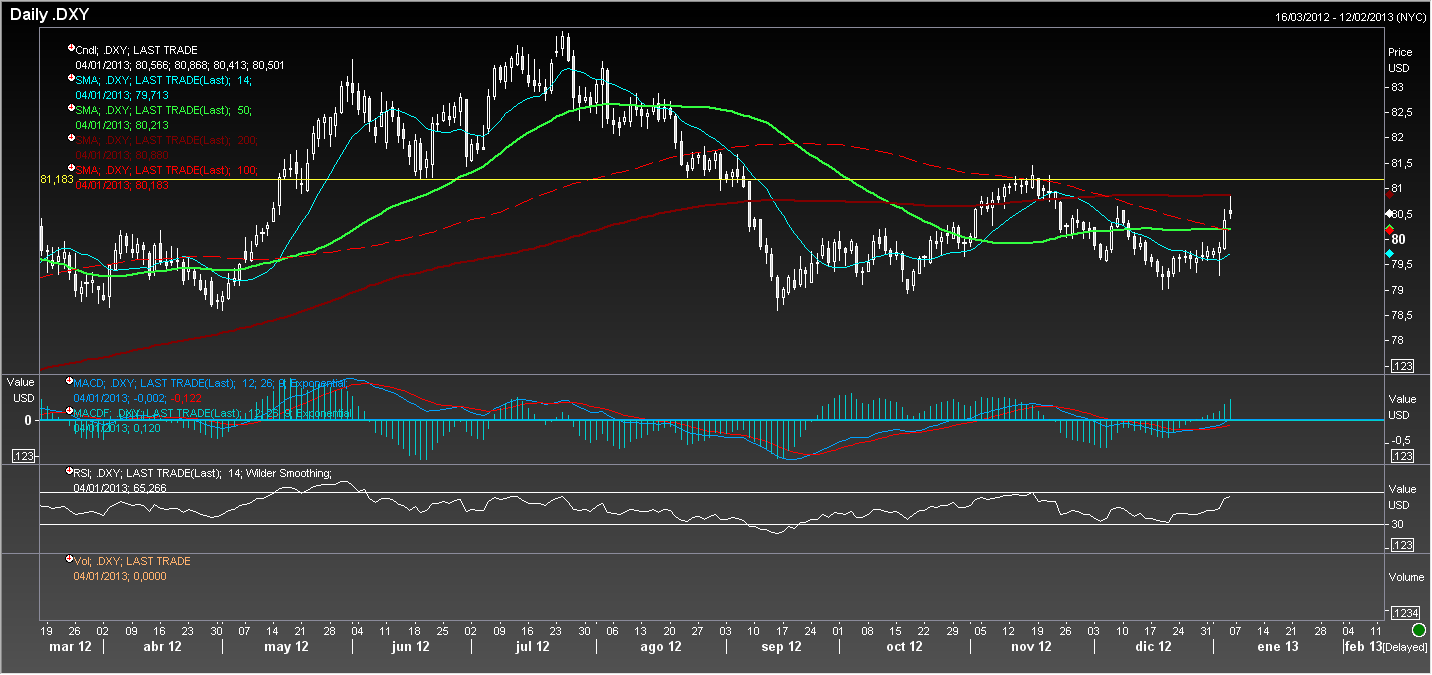Click the SMA 50 legend marker icon
This screenshot has width=1432, height=675.
coord(71,108)
